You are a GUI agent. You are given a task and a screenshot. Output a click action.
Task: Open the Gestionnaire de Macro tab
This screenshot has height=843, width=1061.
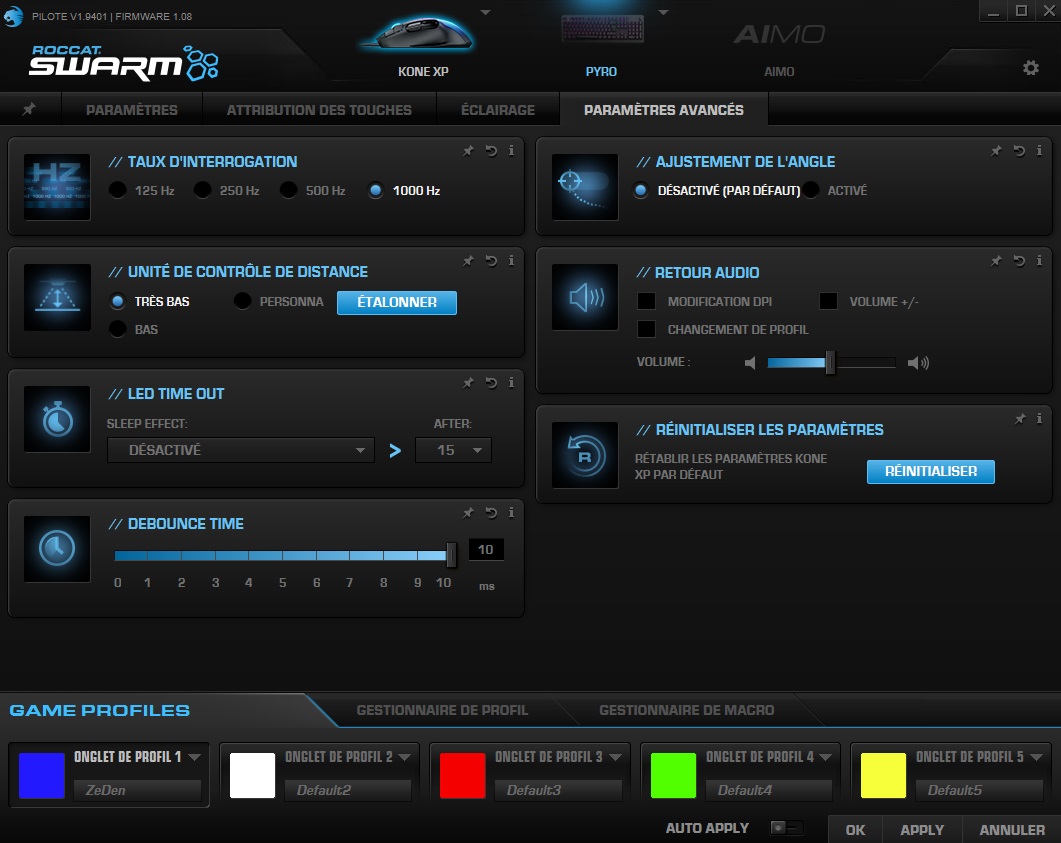click(x=686, y=710)
